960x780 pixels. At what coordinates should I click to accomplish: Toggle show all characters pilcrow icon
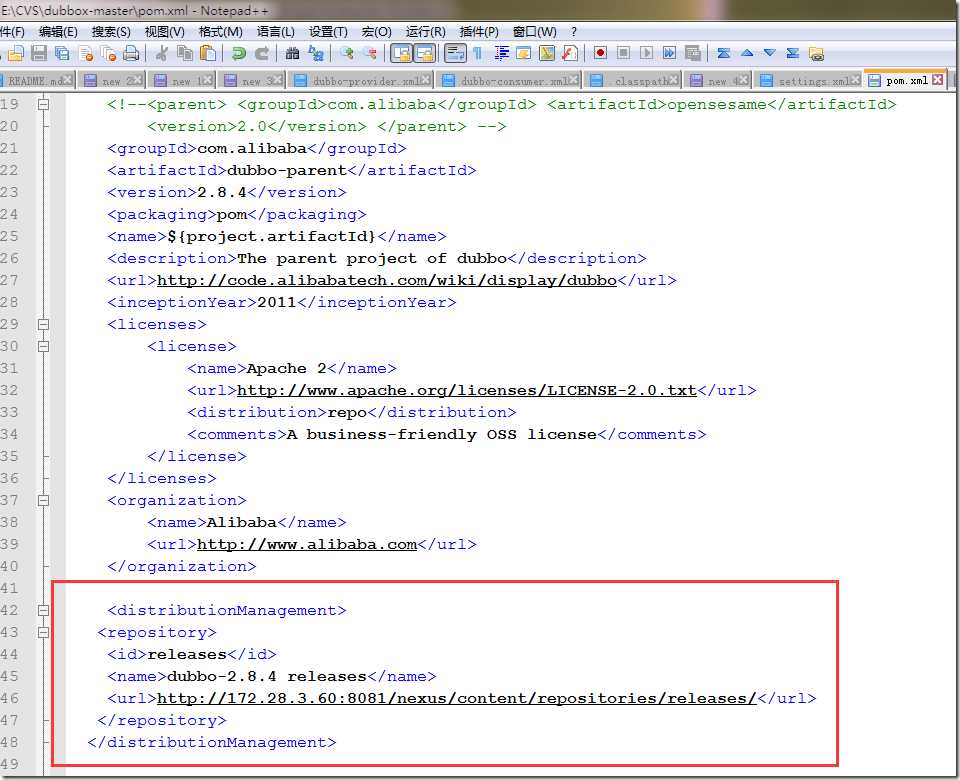(x=478, y=54)
